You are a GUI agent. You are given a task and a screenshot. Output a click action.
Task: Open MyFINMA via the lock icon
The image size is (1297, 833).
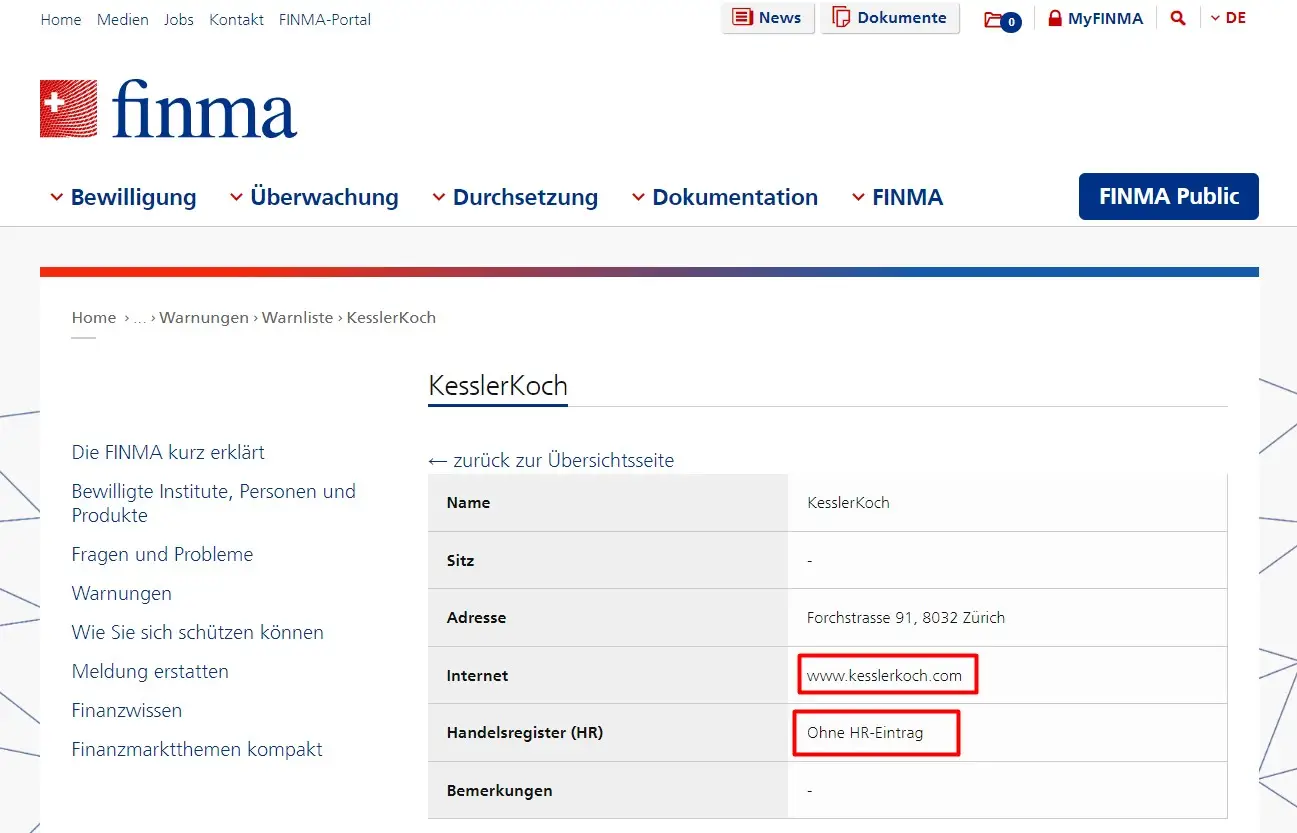pyautogui.click(x=1053, y=17)
